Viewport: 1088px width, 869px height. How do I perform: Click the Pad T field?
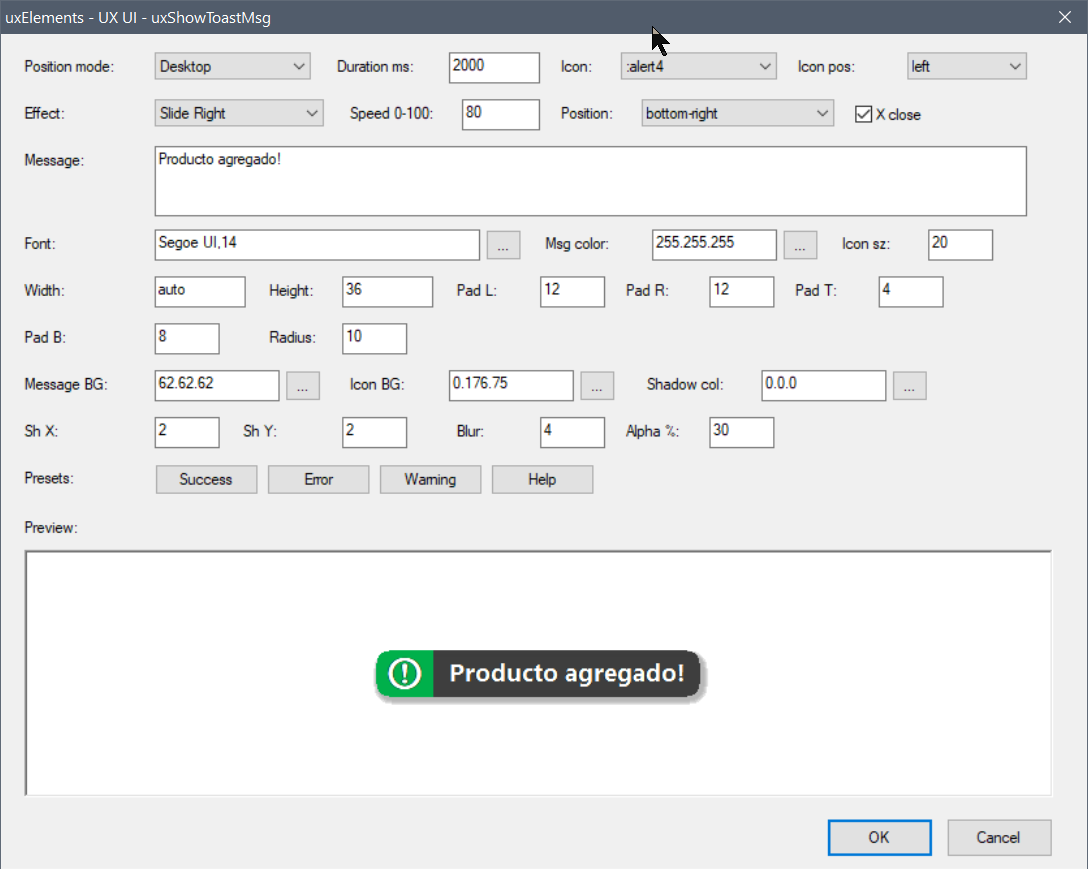911,292
